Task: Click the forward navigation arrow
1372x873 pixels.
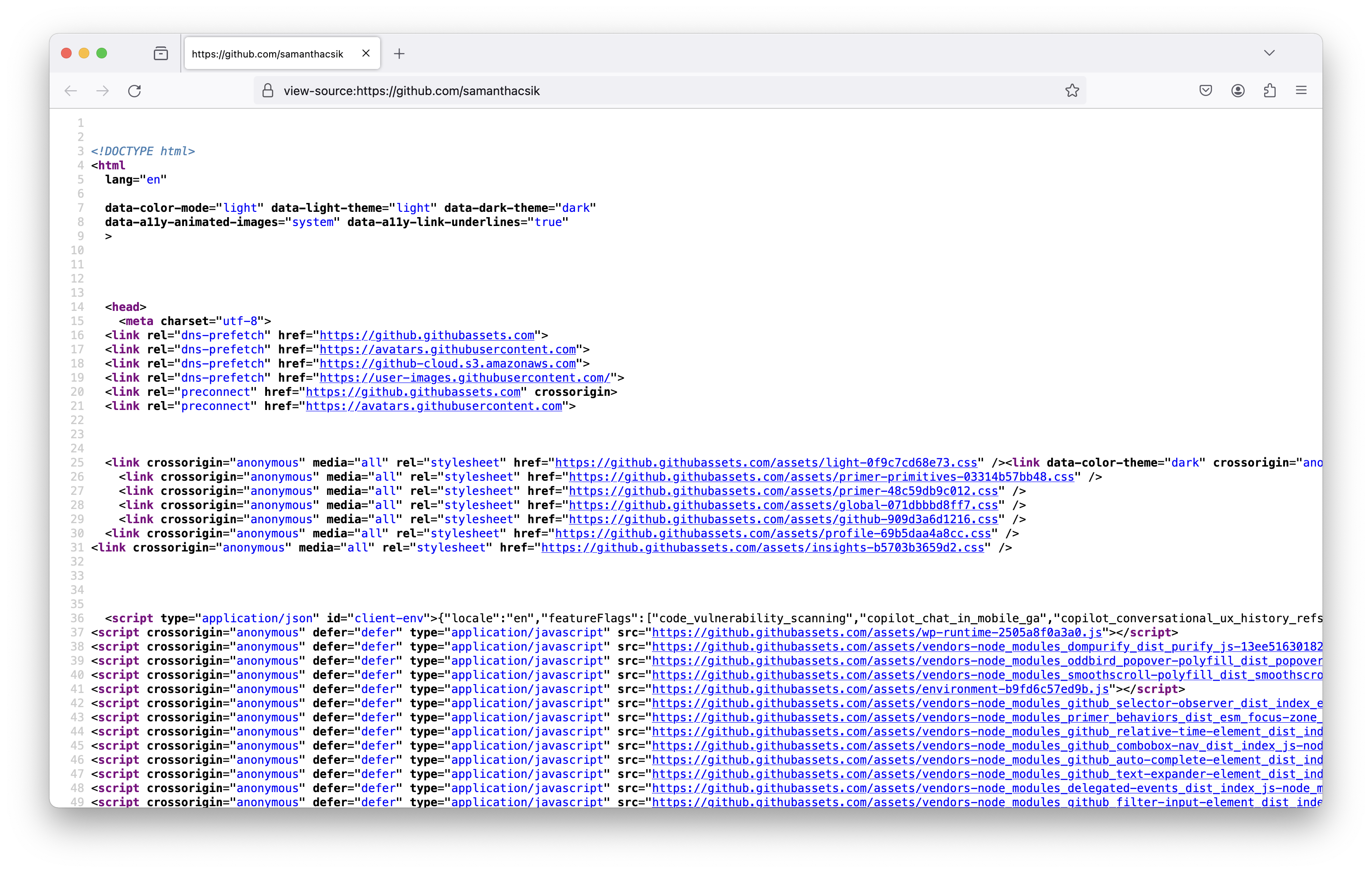Action: click(103, 91)
